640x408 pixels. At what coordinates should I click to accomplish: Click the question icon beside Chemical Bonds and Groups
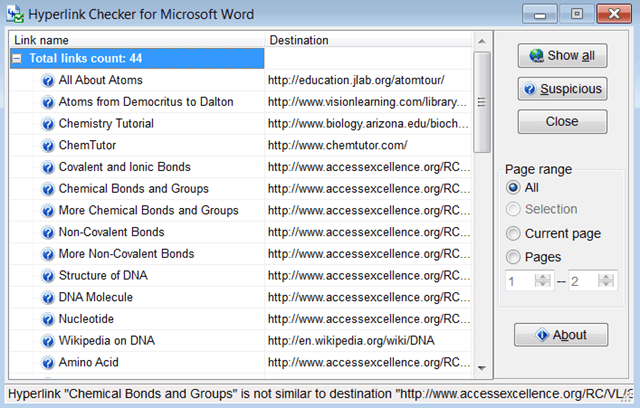[48, 189]
